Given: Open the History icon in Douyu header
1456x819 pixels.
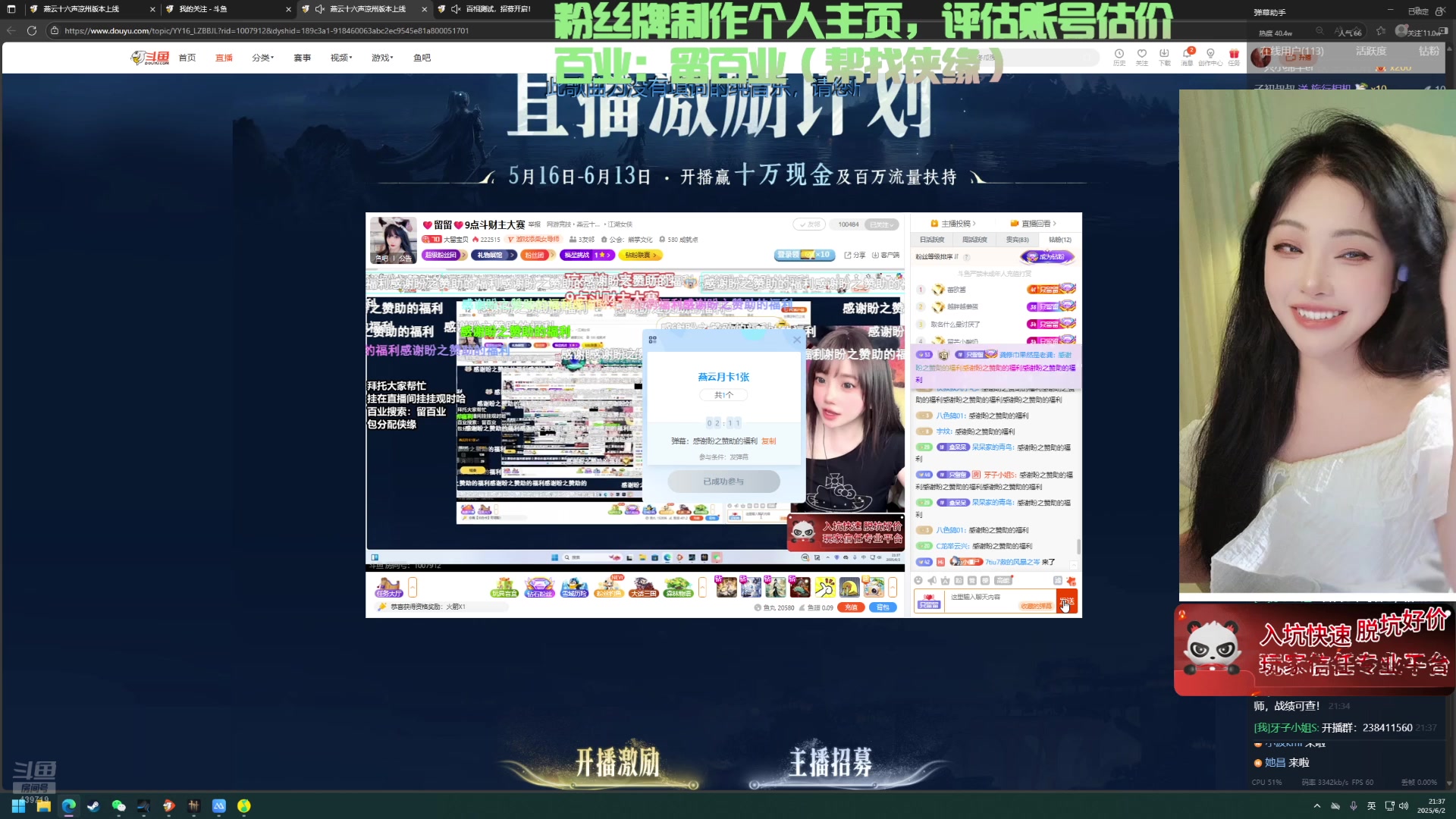Looking at the screenshot, I should pyautogui.click(x=1119, y=54).
